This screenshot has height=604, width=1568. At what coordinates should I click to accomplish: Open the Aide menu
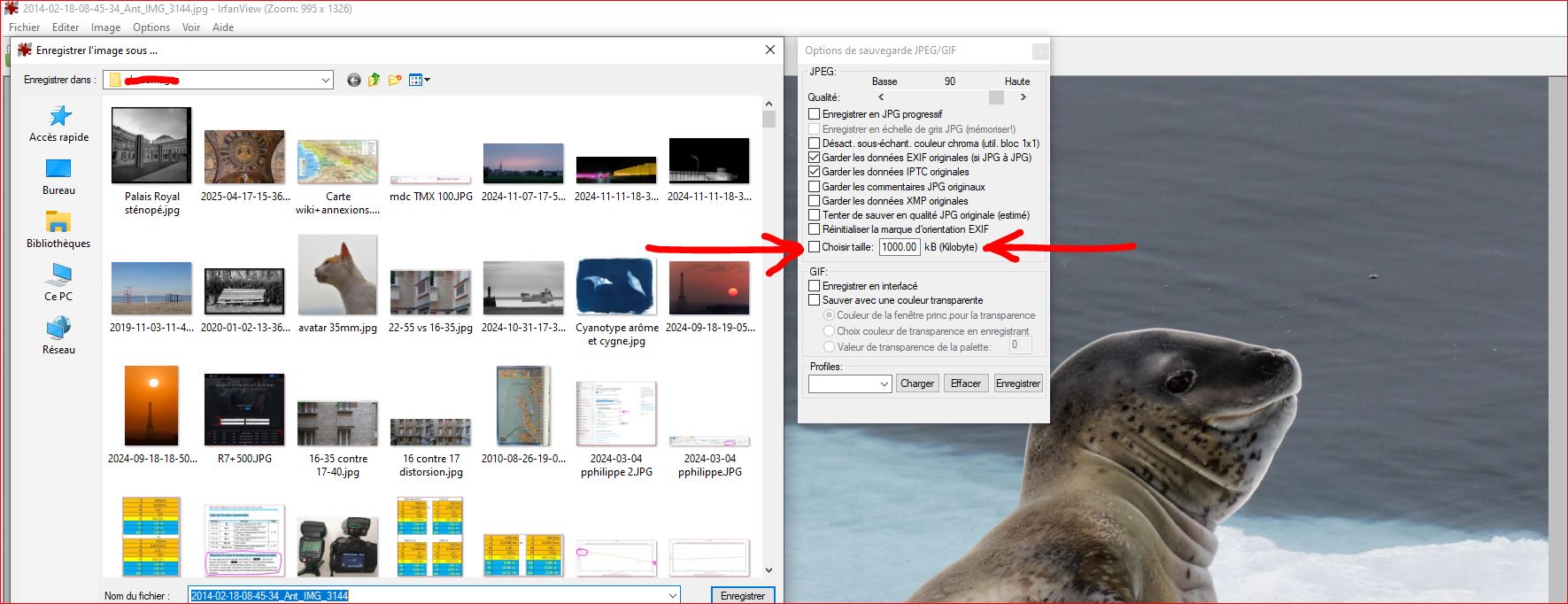pos(223,27)
